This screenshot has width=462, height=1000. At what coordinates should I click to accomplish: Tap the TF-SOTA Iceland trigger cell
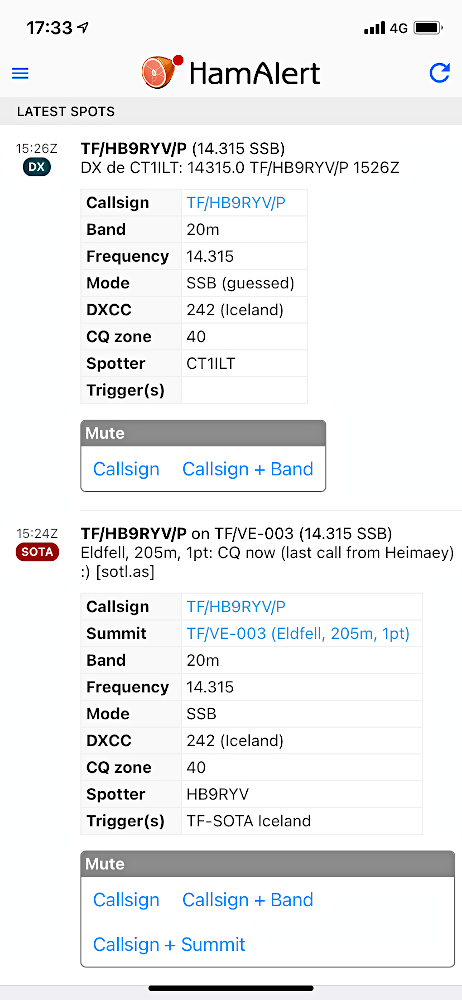tap(302, 821)
